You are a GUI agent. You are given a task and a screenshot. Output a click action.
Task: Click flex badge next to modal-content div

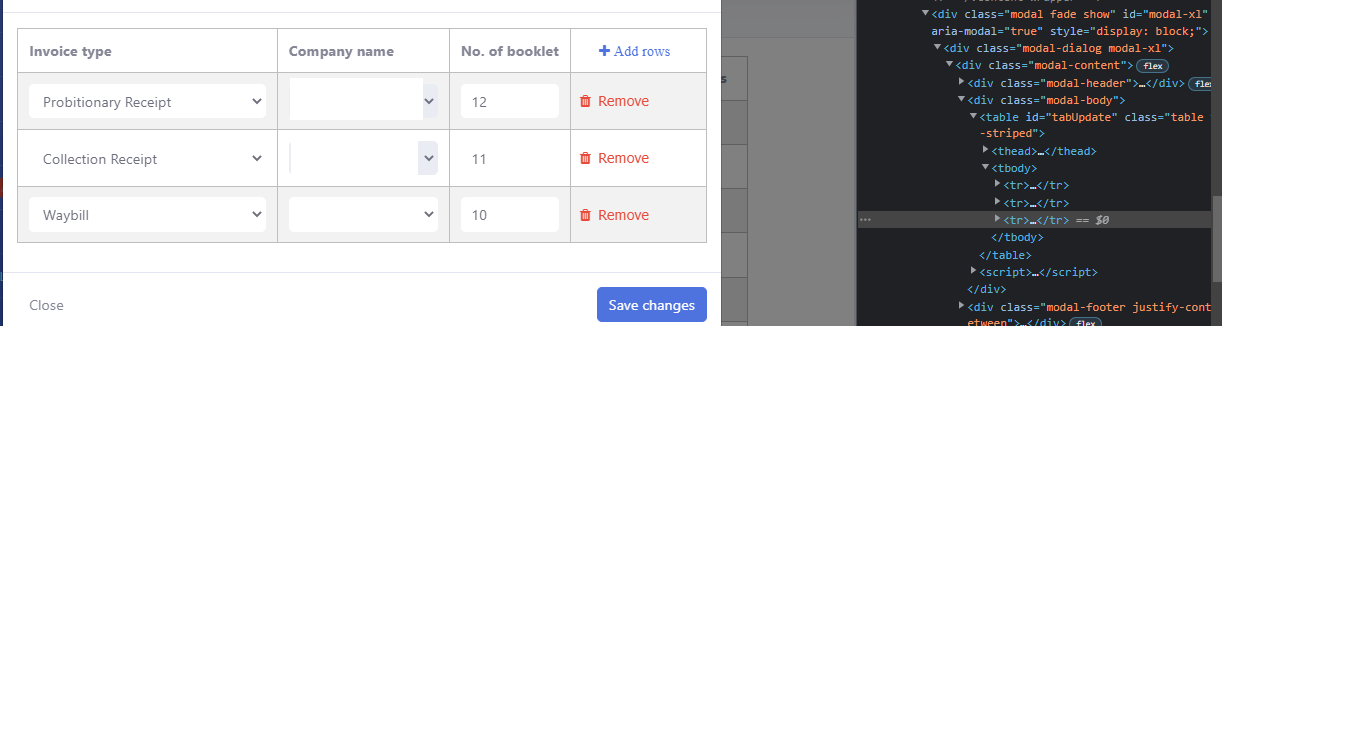click(x=1152, y=66)
